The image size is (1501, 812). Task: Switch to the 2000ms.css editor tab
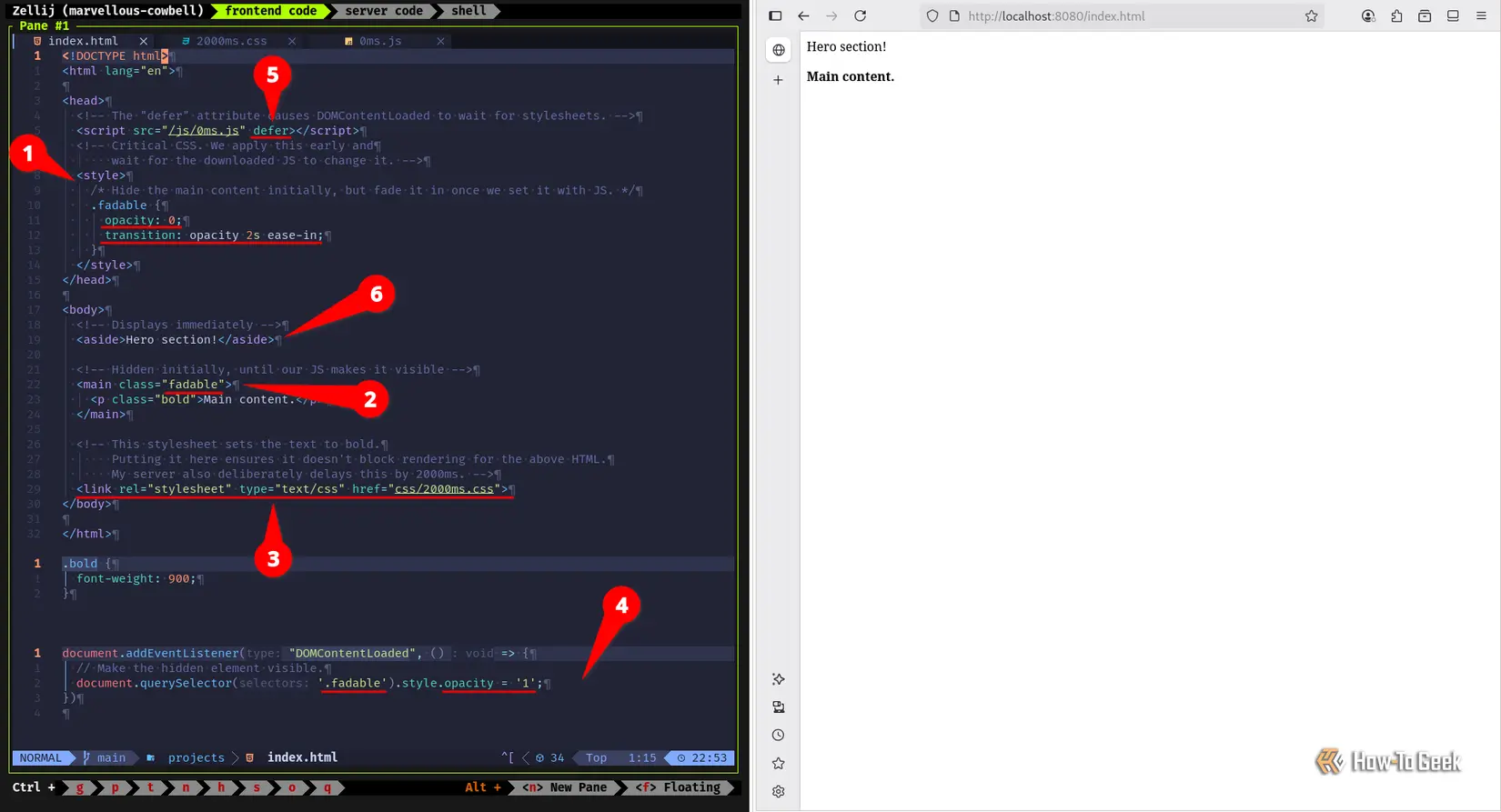tap(232, 41)
